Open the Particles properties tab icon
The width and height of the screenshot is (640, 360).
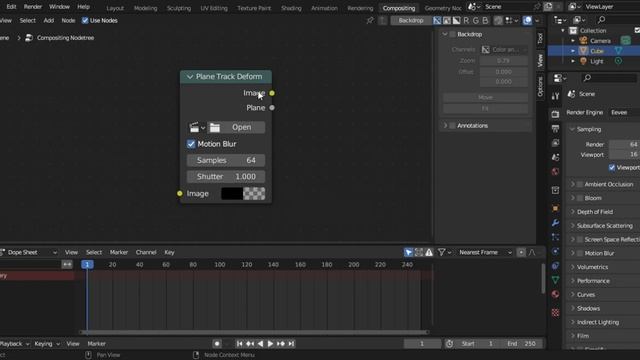tap(555, 237)
